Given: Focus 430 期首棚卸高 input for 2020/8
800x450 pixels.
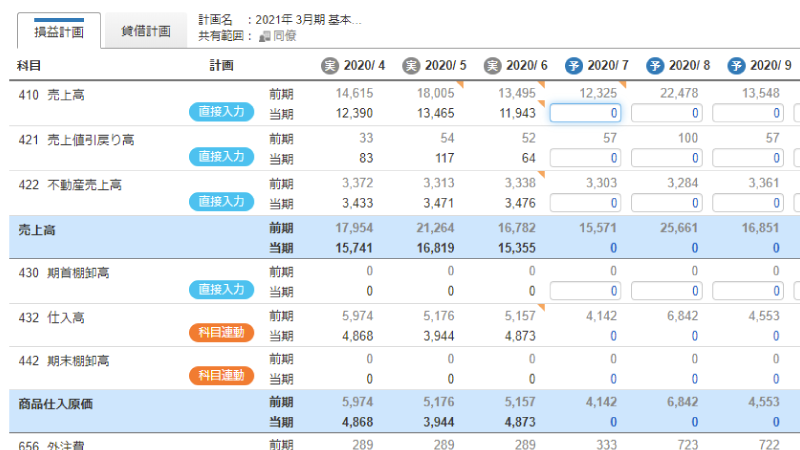Looking at the screenshot, I should tap(667, 291).
